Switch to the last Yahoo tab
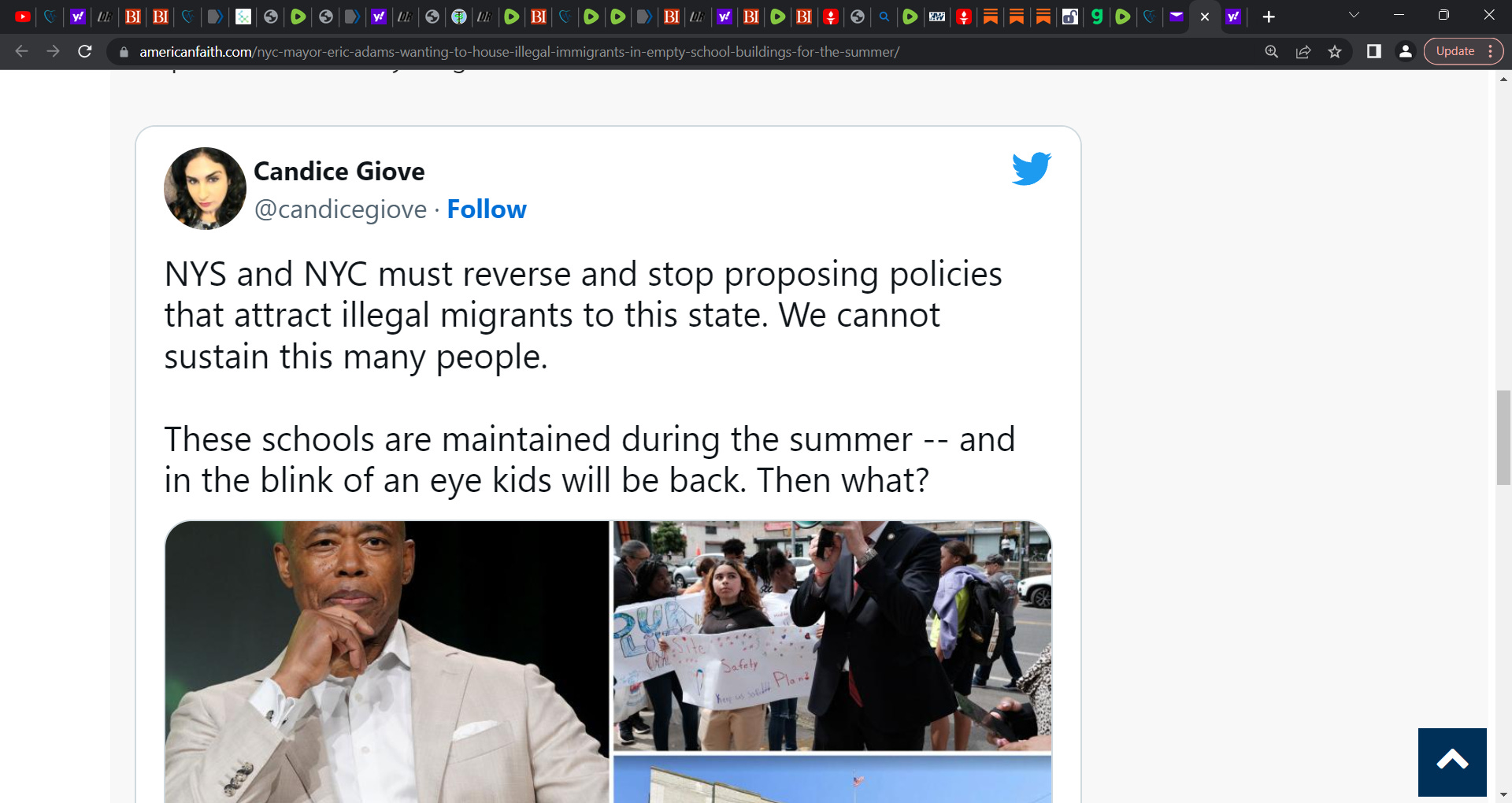Viewport: 1512px width, 803px height. click(1233, 17)
